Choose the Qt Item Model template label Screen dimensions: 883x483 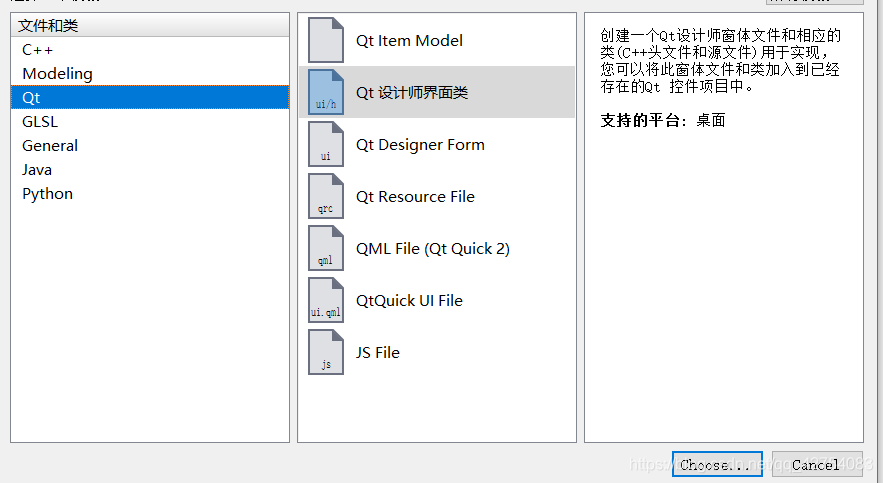coord(409,41)
